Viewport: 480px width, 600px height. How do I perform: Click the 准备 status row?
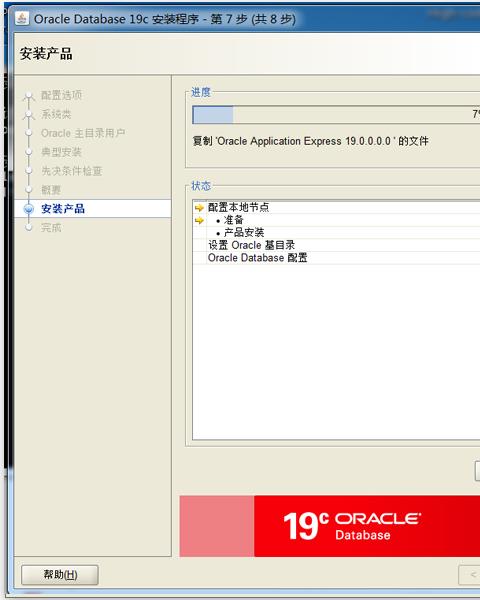click(336, 220)
